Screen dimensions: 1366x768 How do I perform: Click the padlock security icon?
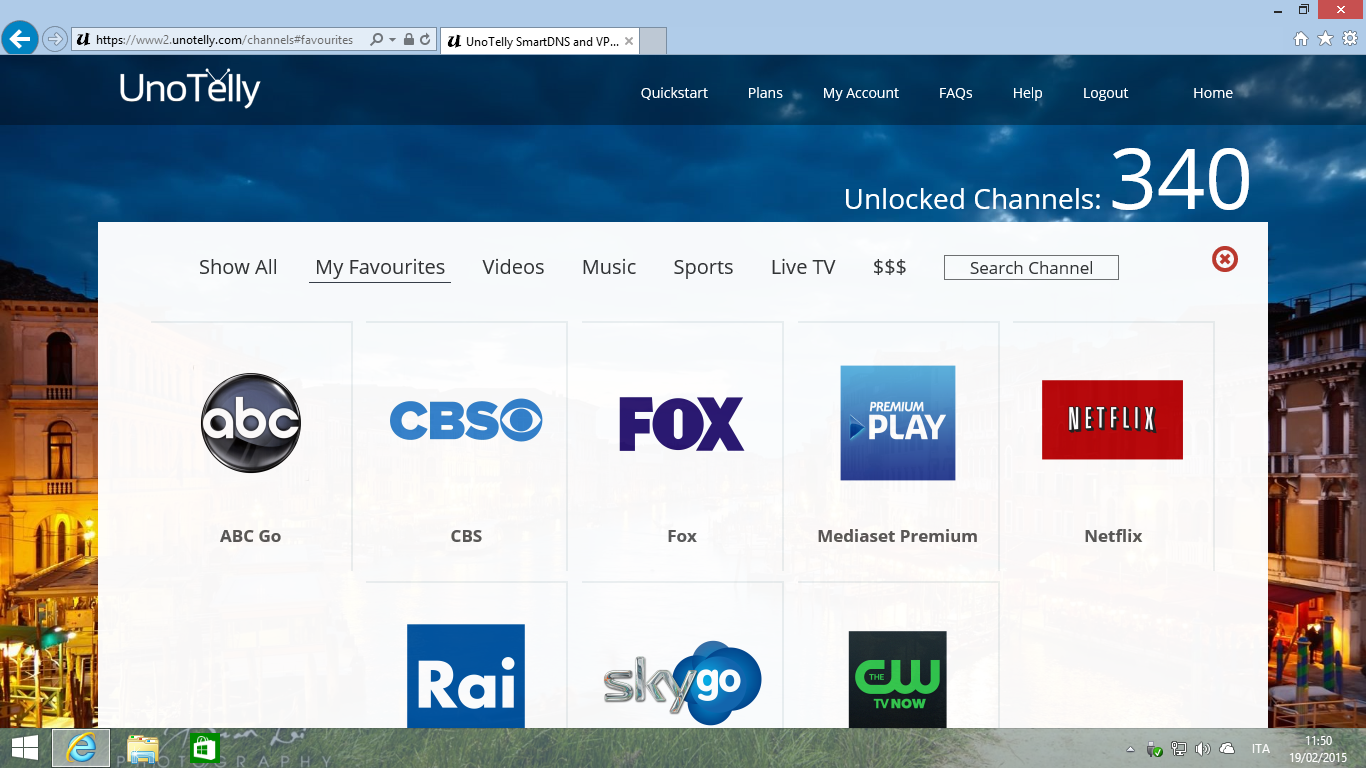[x=408, y=40]
